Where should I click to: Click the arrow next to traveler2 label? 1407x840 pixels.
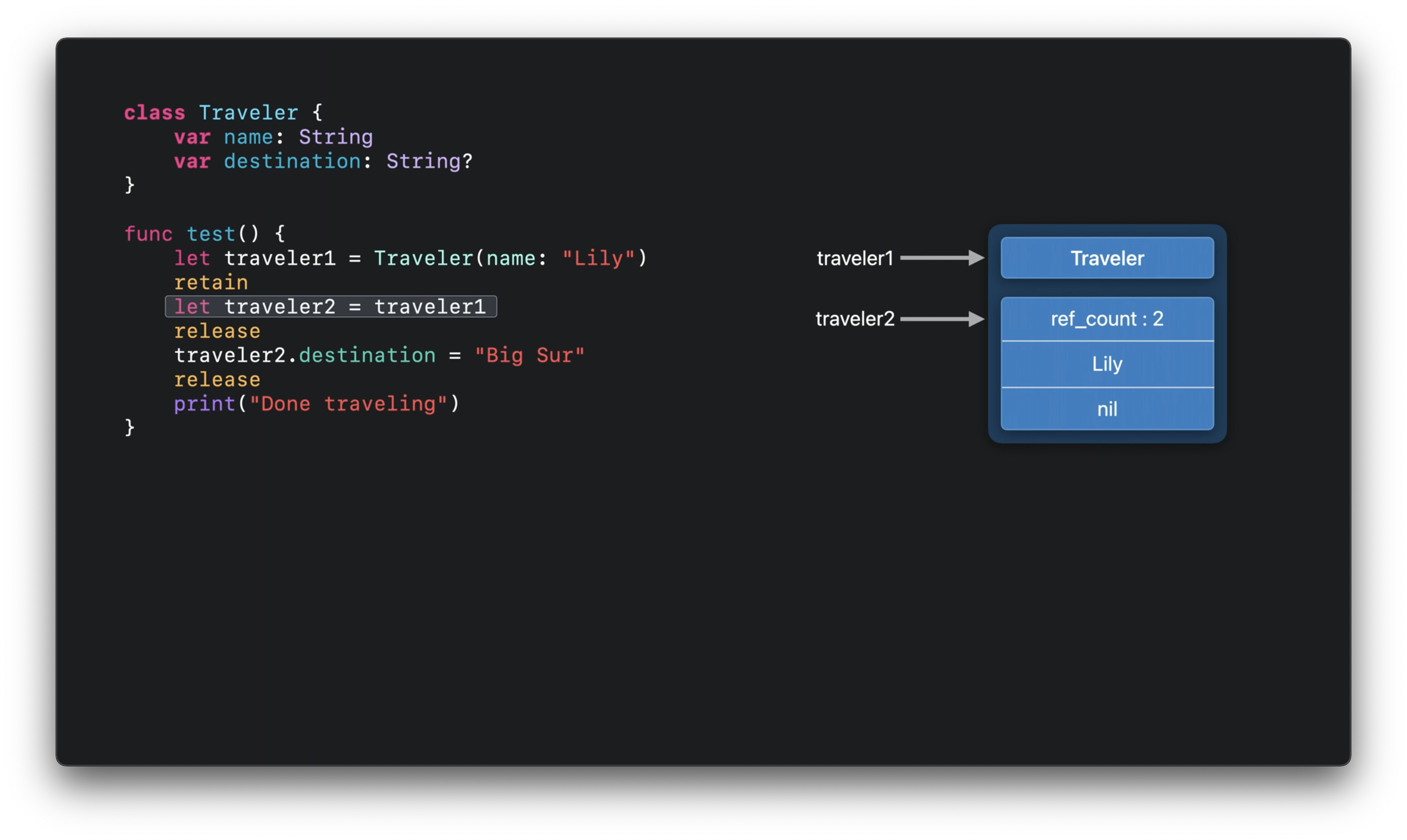[942, 319]
